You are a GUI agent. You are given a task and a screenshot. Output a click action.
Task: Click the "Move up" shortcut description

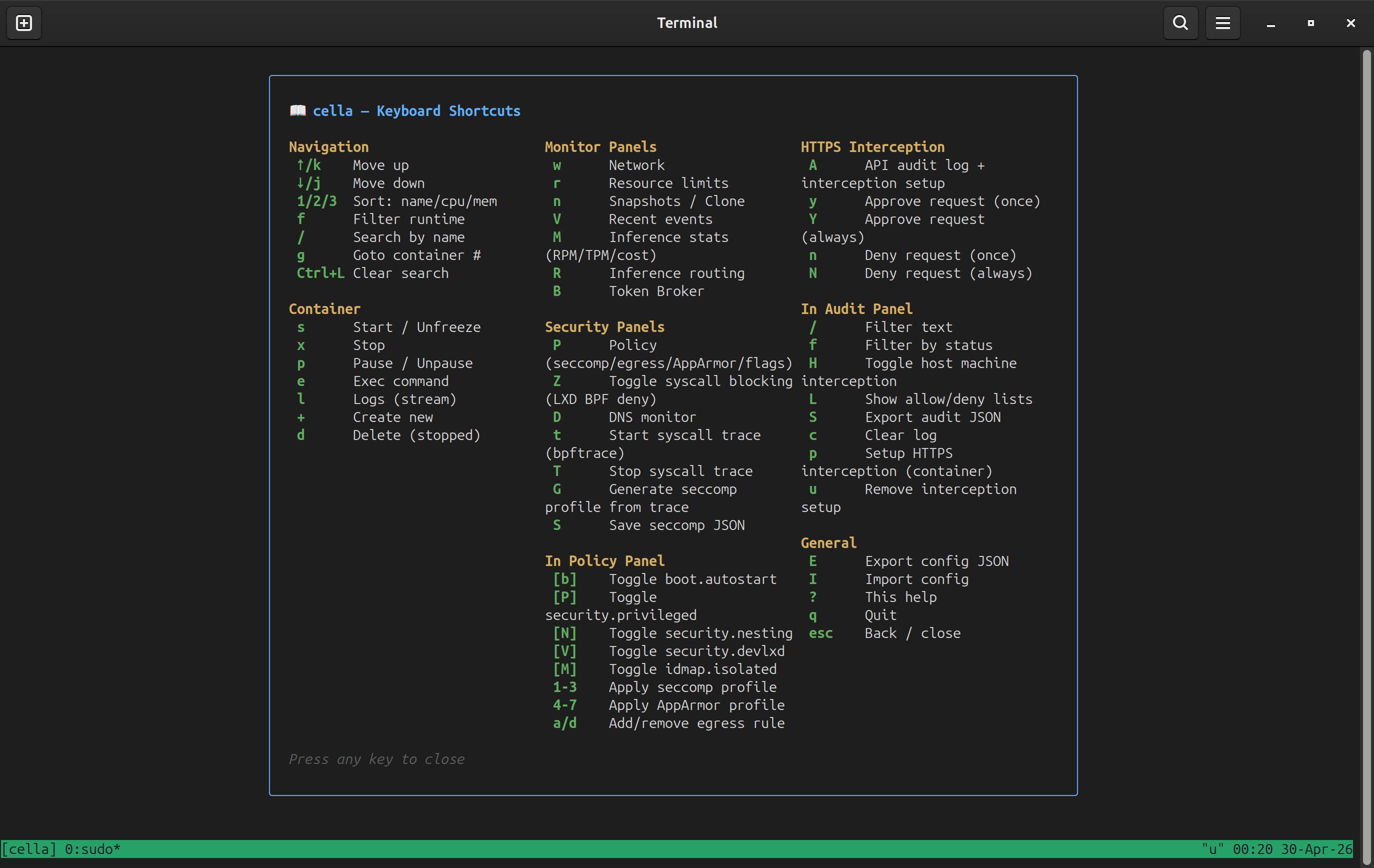[380, 165]
